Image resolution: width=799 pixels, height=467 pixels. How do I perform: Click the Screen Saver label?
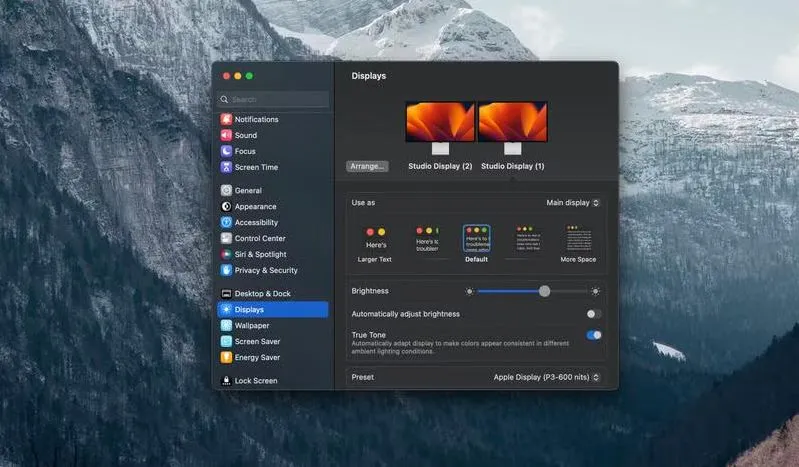click(x=257, y=342)
